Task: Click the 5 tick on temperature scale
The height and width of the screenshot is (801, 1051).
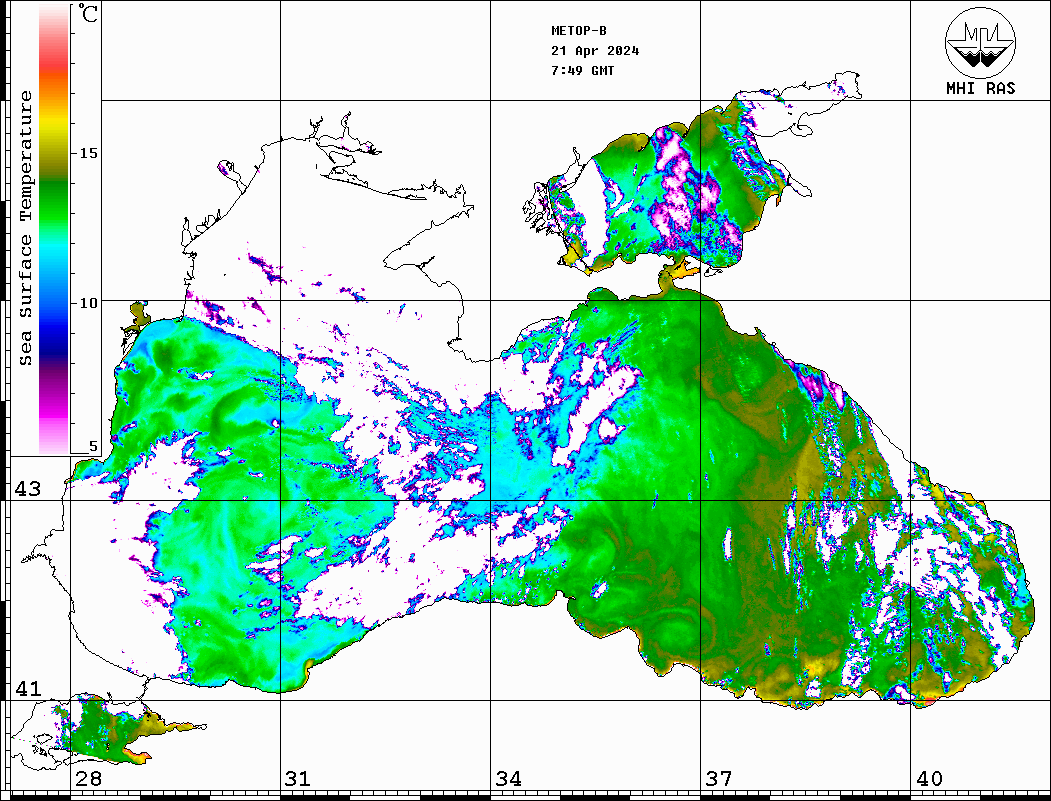Action: (93, 446)
